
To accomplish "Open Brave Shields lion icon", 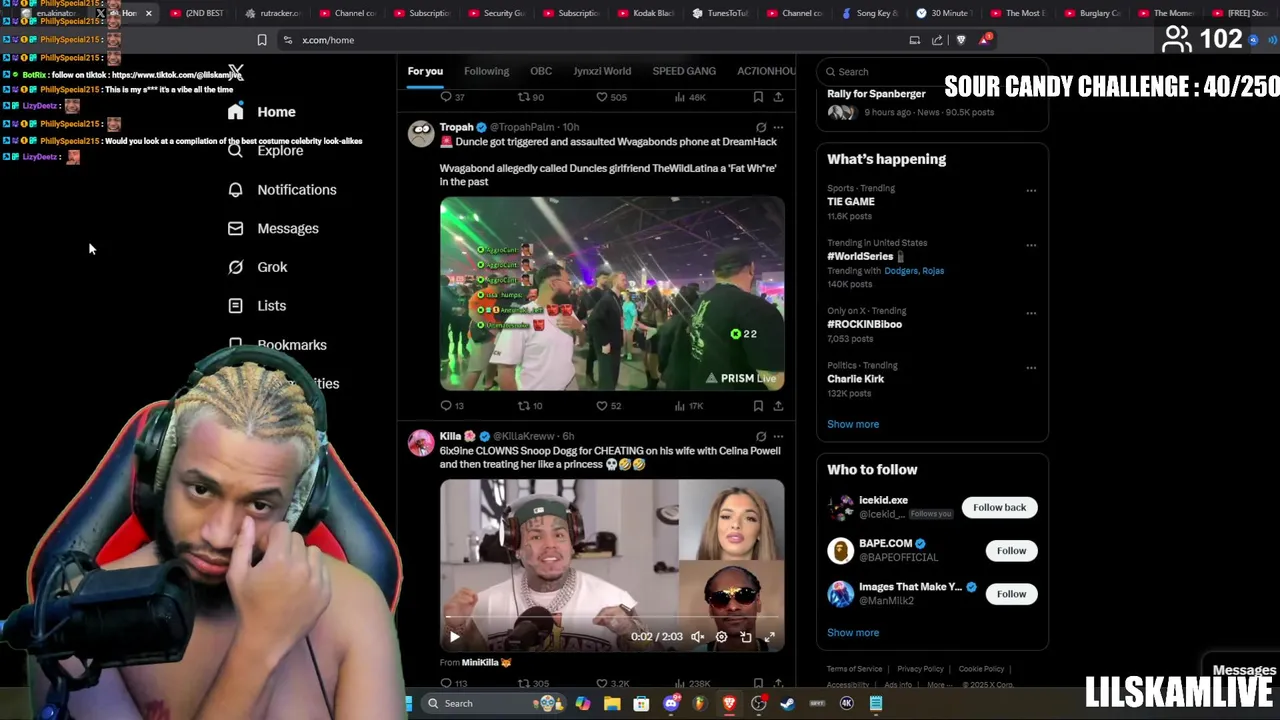I will click(x=961, y=40).
